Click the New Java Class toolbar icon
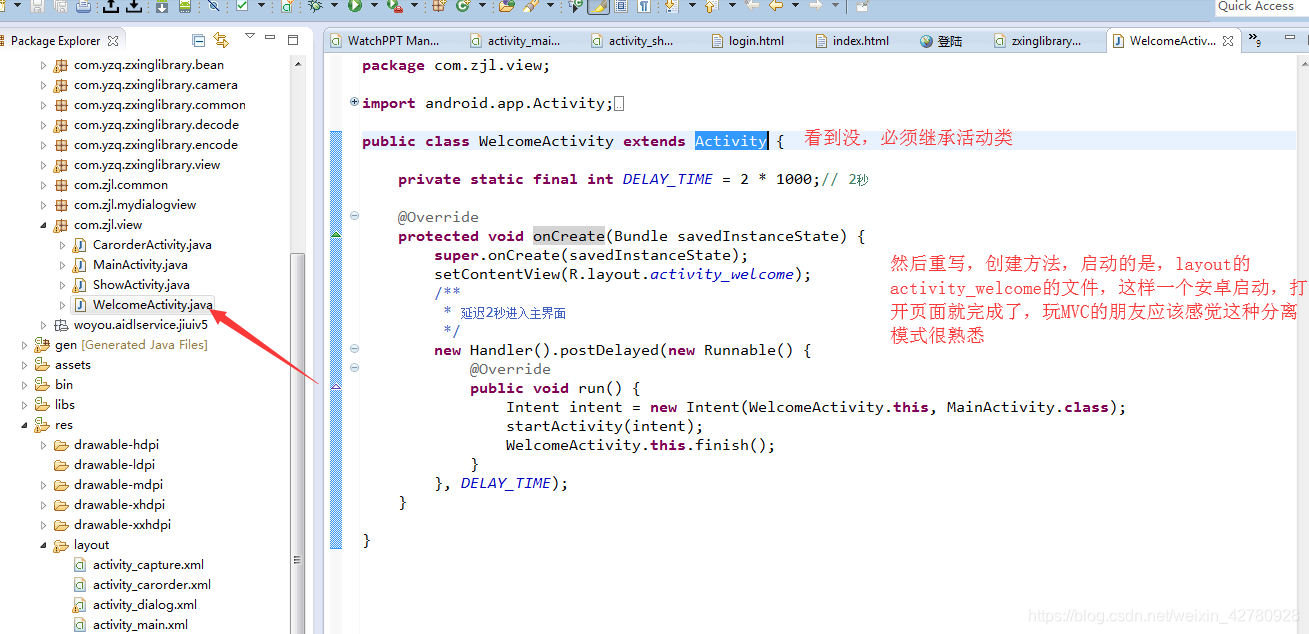 pyautogui.click(x=463, y=6)
